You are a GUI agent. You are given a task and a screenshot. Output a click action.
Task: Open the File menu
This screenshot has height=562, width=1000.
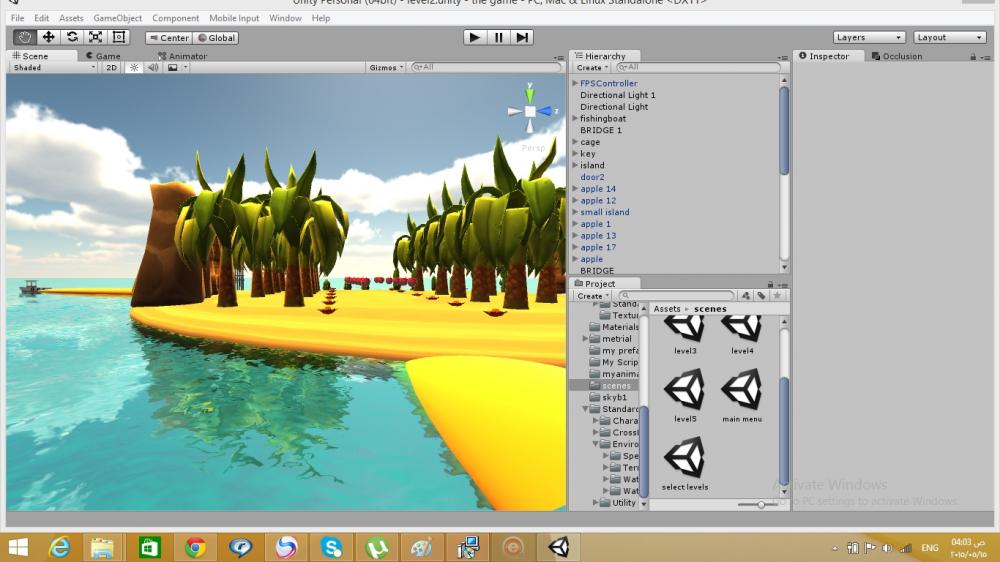point(17,18)
